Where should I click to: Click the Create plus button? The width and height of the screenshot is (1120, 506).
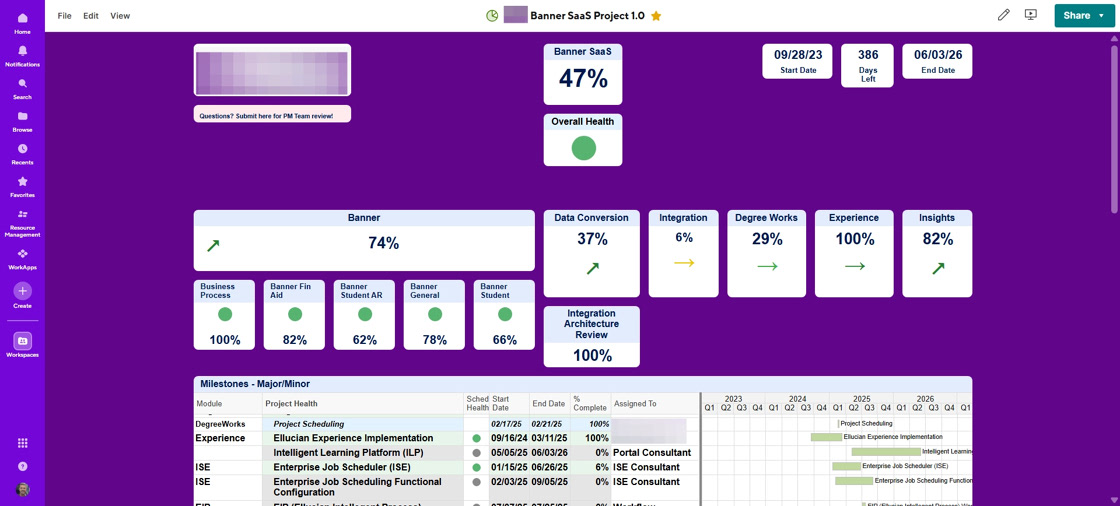point(22,292)
